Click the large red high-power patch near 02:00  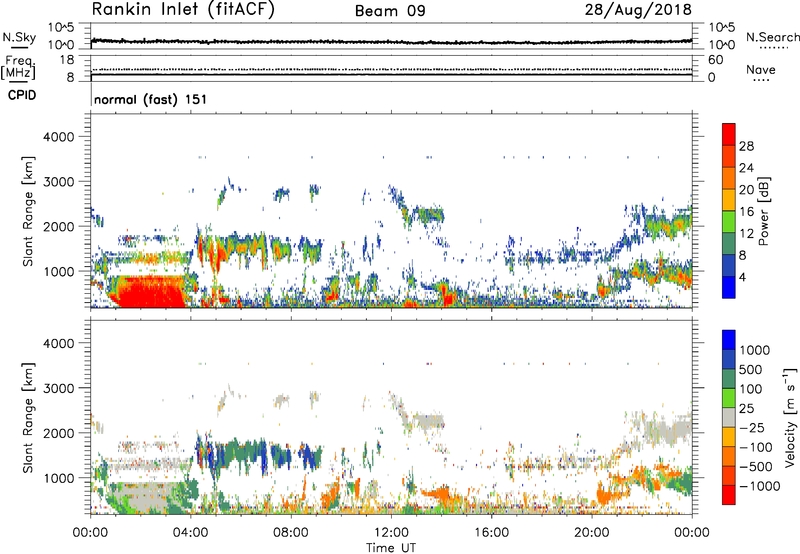[x=151, y=292]
